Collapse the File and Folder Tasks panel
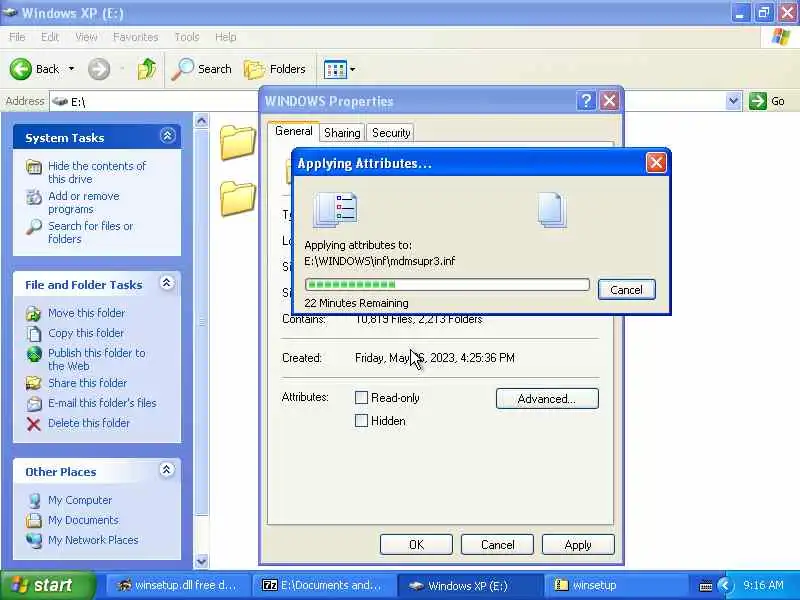Image resolution: width=800 pixels, height=600 pixels. click(x=166, y=283)
